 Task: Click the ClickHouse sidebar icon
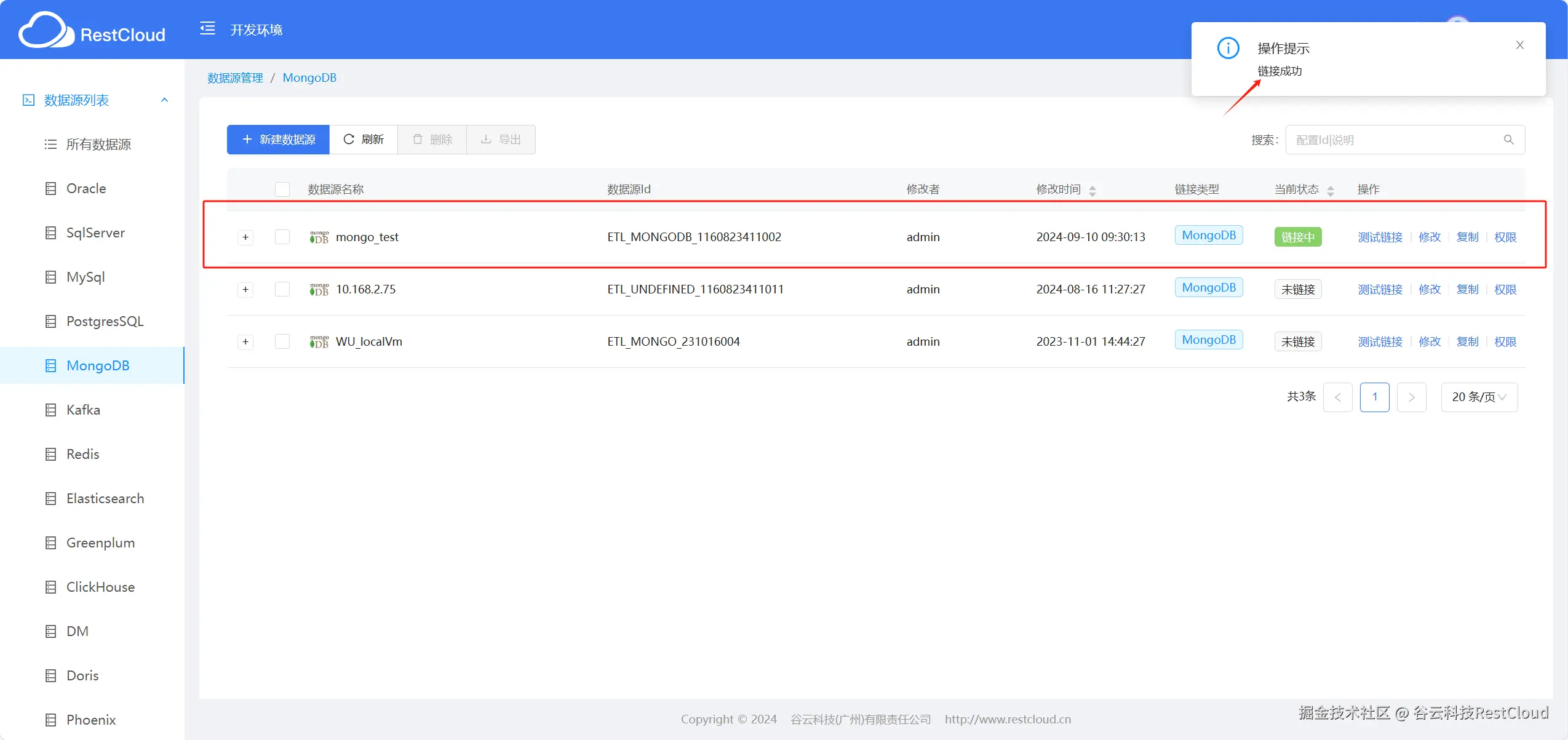pyautogui.click(x=51, y=587)
